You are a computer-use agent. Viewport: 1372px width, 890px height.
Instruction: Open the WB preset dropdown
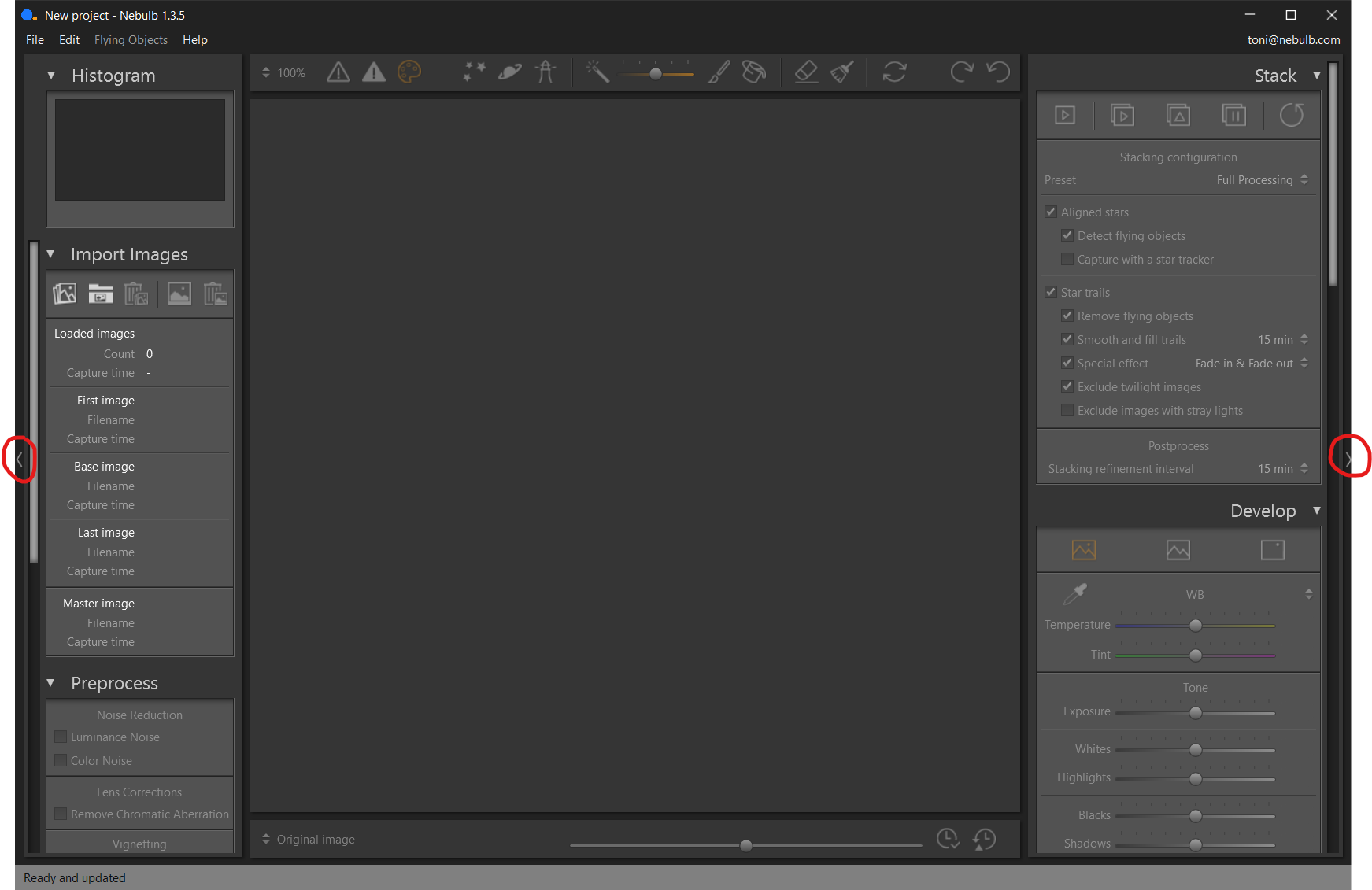[x=1308, y=594]
